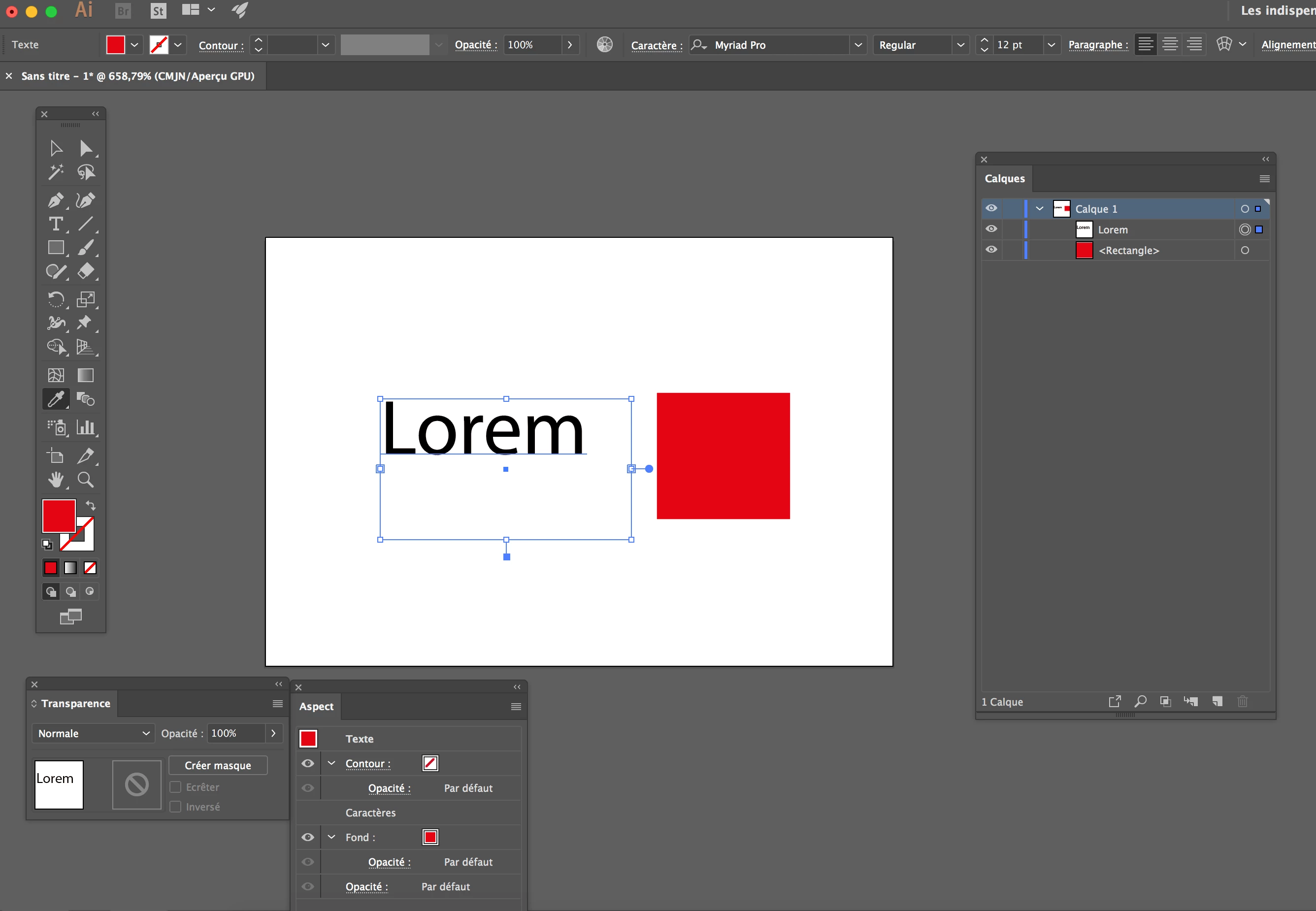Select the Type tool
1316x911 pixels.
pos(56,225)
